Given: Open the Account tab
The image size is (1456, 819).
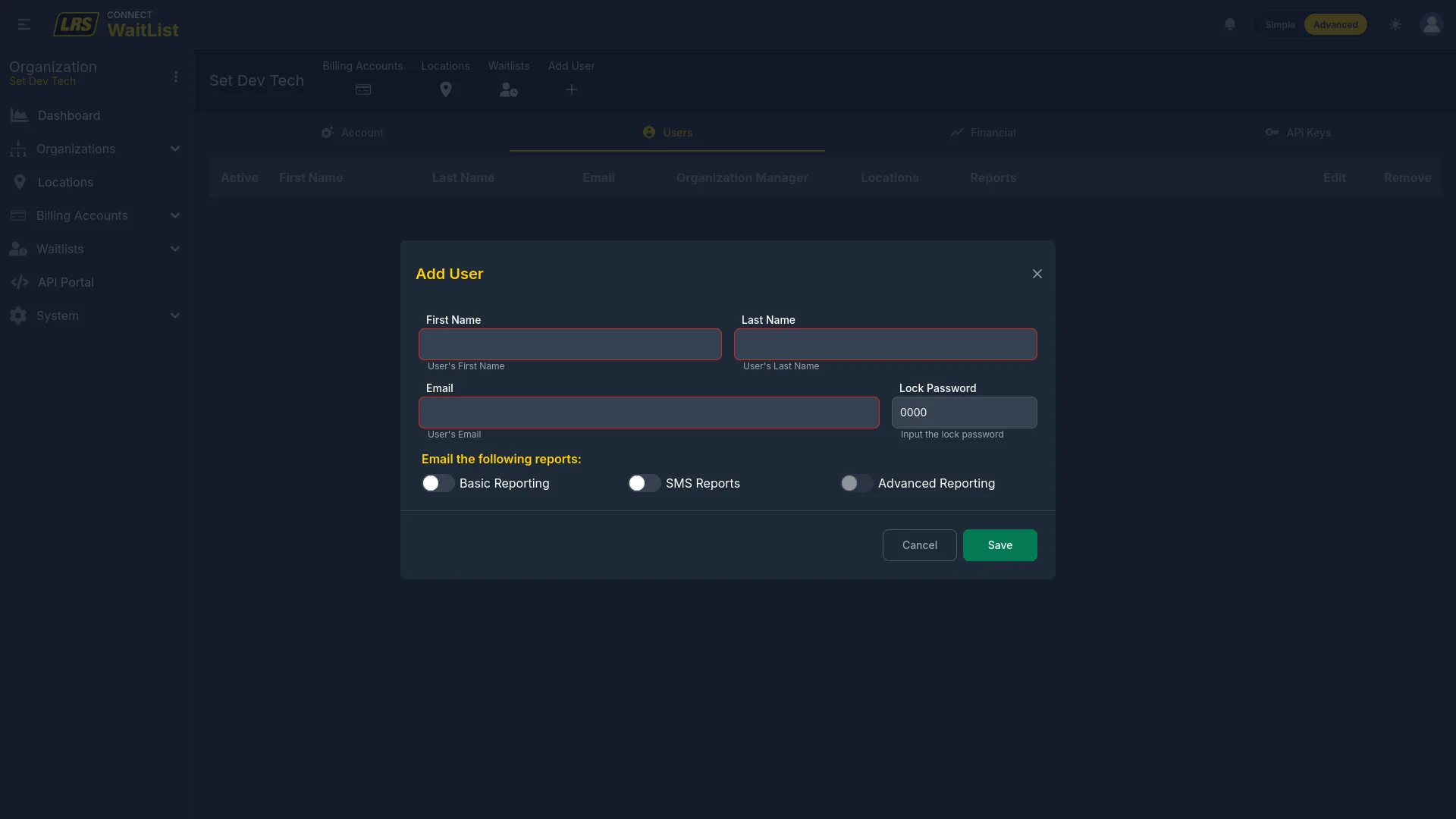Looking at the screenshot, I should [x=352, y=133].
